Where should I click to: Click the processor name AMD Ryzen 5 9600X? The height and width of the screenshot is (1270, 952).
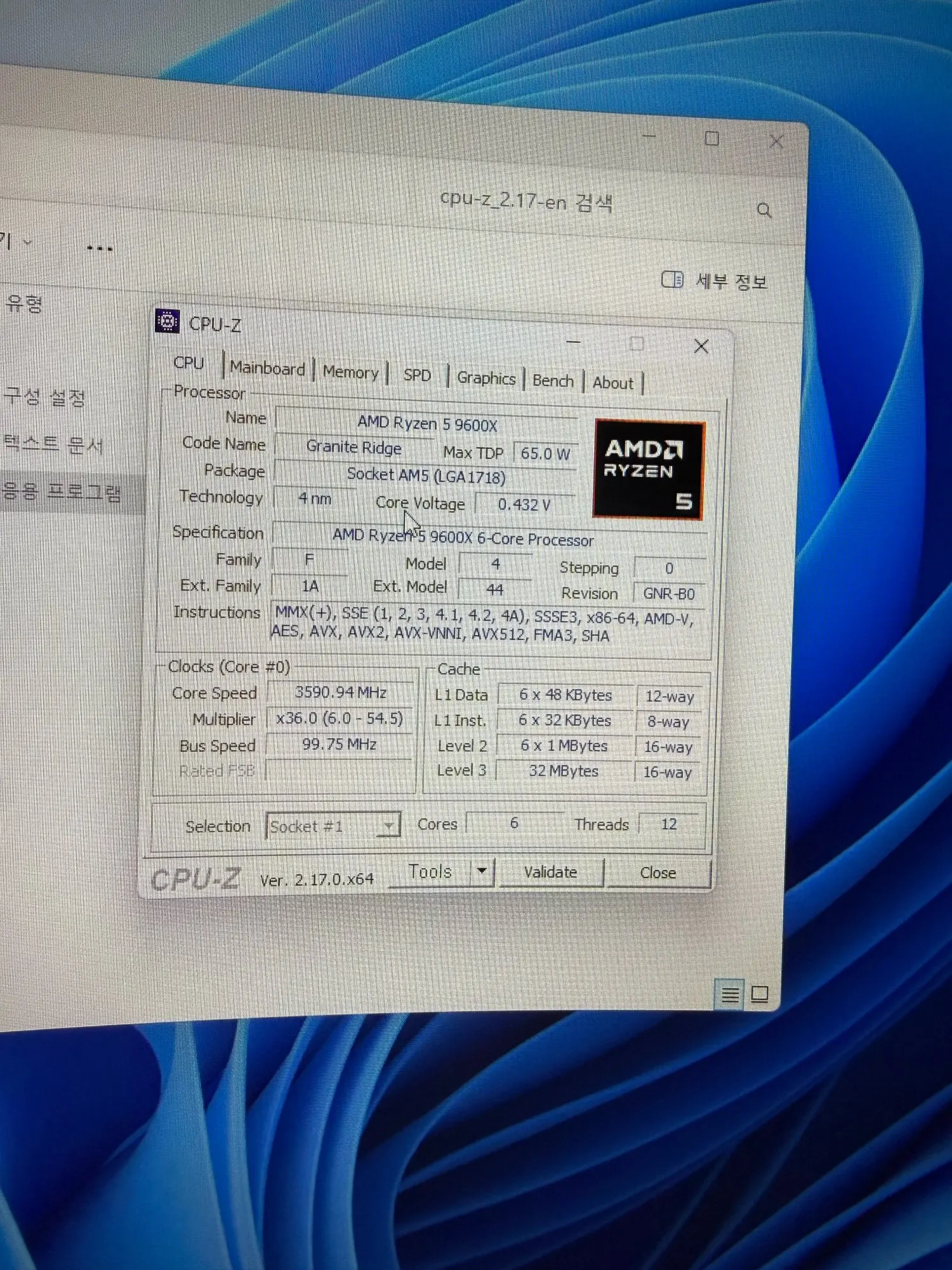tap(427, 424)
